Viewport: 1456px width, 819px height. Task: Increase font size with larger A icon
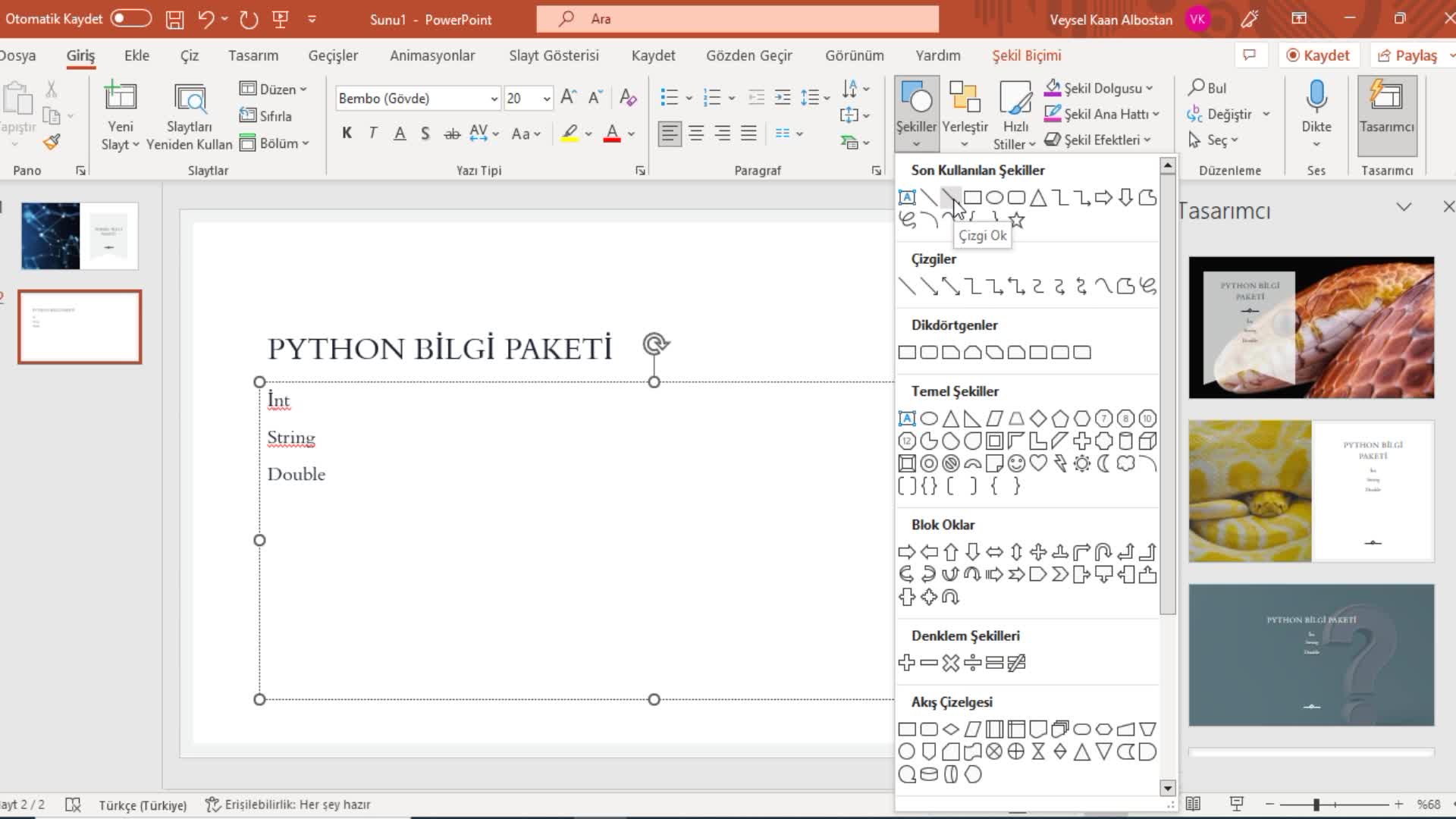[569, 97]
